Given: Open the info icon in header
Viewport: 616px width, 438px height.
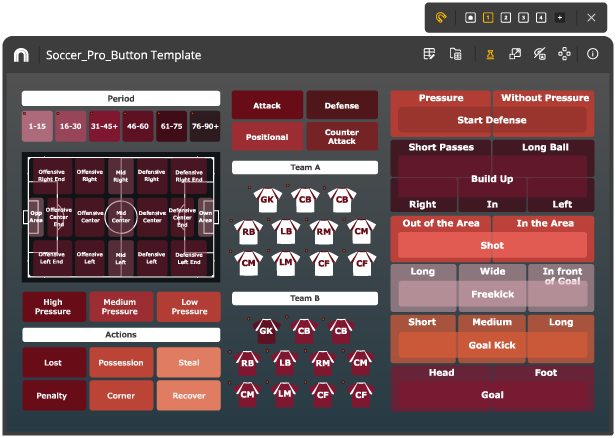Looking at the screenshot, I should (x=593, y=54).
